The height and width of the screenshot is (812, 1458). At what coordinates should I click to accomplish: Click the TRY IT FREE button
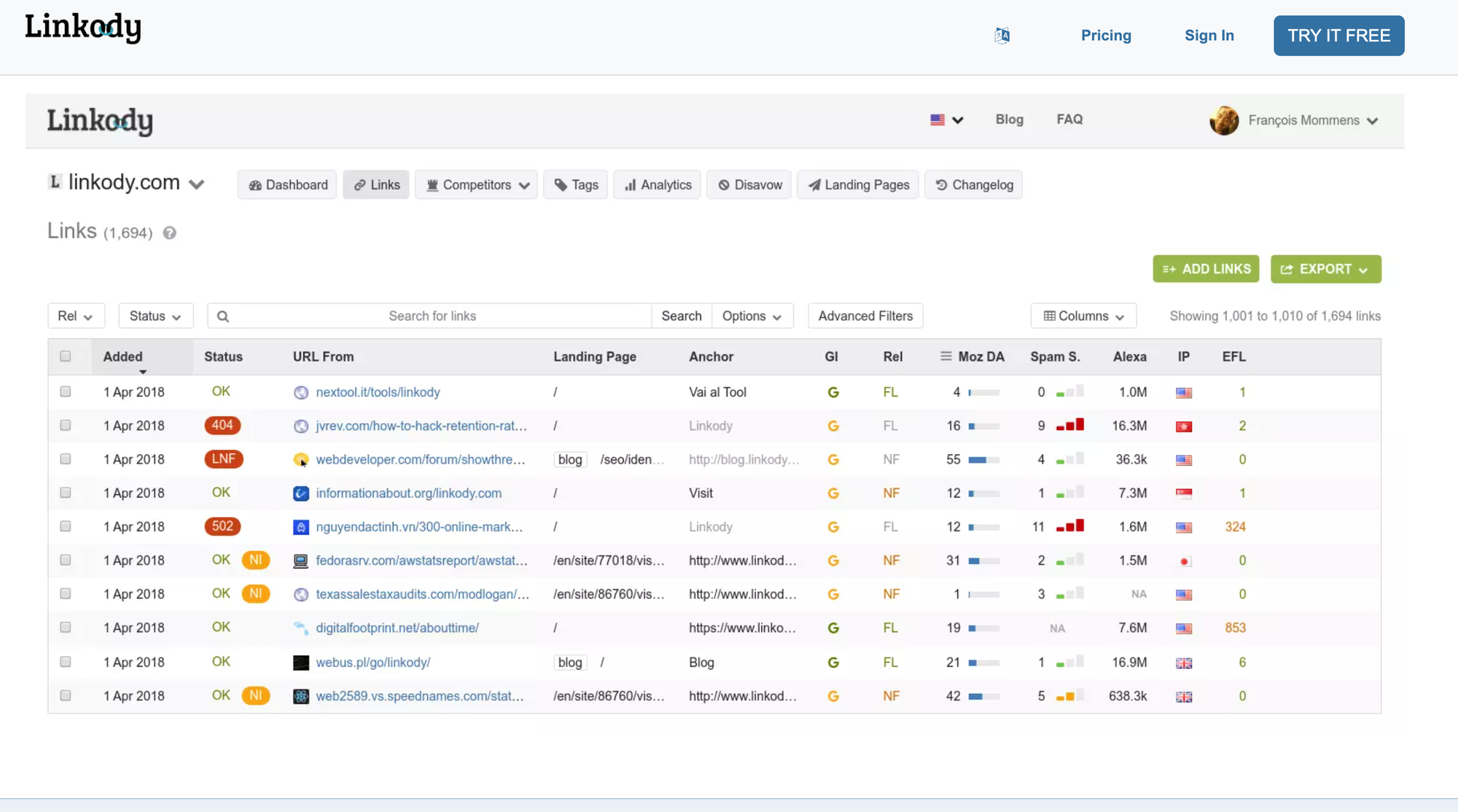coord(1338,35)
